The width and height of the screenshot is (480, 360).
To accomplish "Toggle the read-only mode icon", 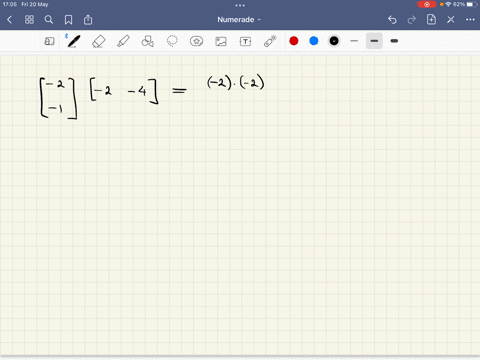I will (49, 41).
